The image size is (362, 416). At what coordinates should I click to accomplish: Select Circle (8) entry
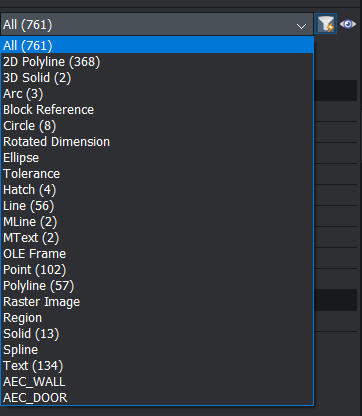pyautogui.click(x=157, y=126)
